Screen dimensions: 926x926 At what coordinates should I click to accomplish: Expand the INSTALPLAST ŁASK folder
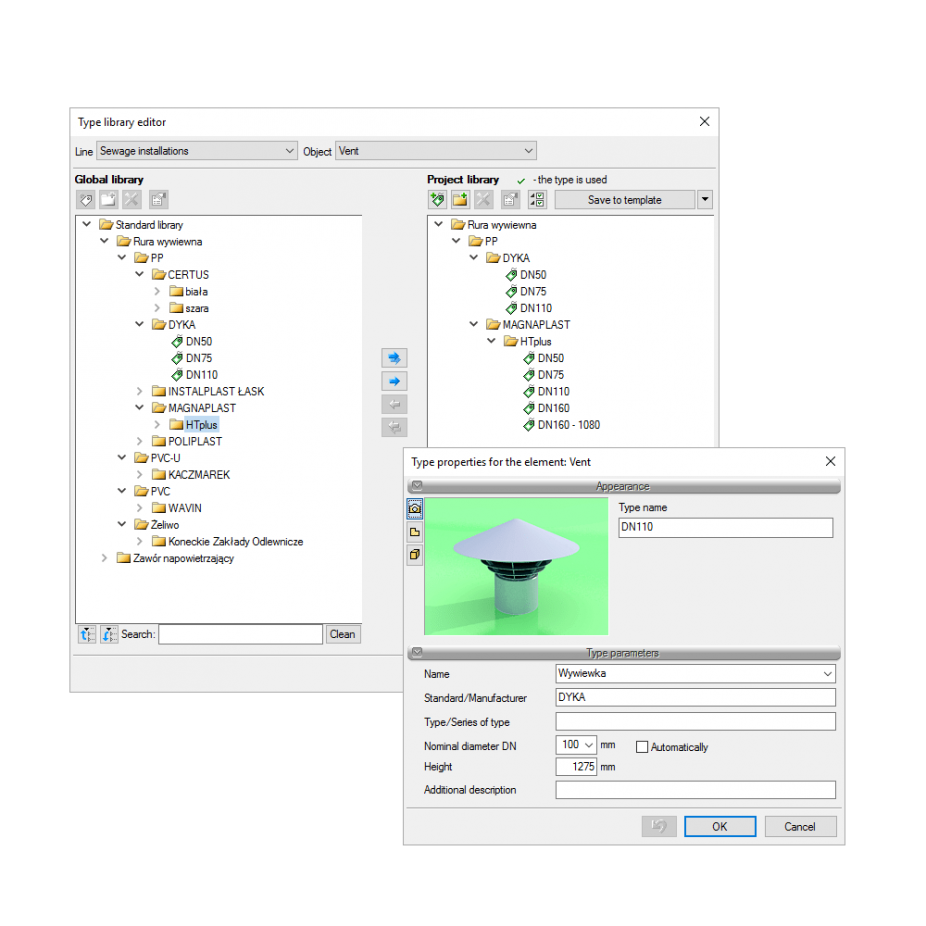coord(139,392)
